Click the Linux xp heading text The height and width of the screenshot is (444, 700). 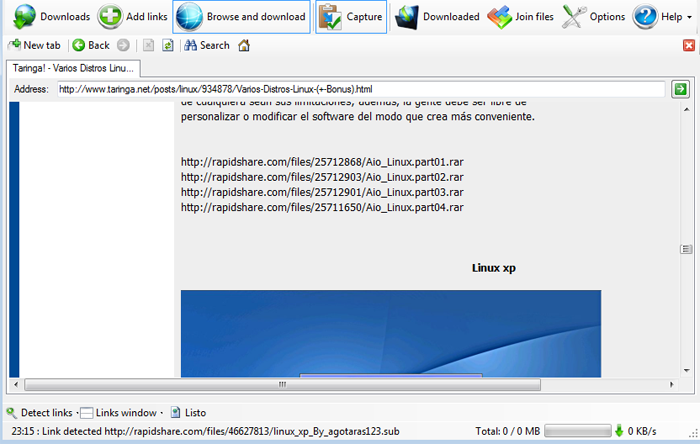click(x=494, y=268)
